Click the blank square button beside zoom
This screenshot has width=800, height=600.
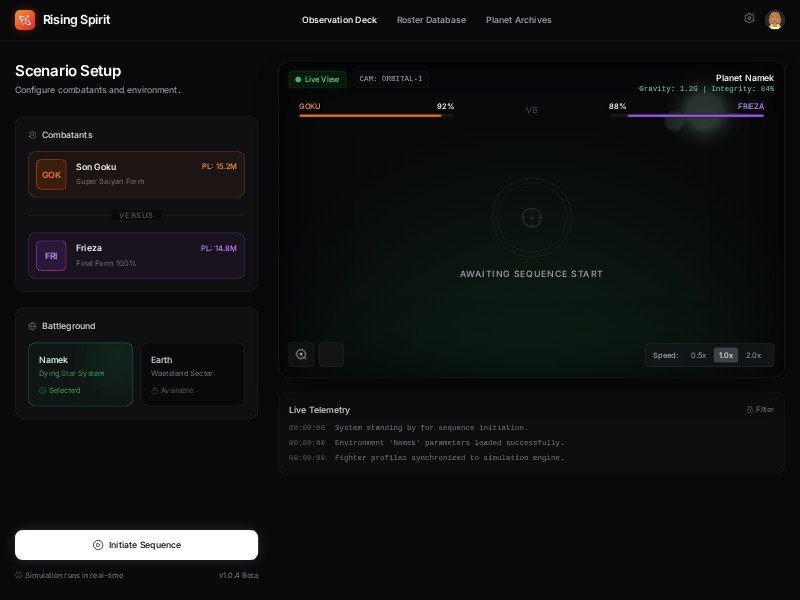331,354
